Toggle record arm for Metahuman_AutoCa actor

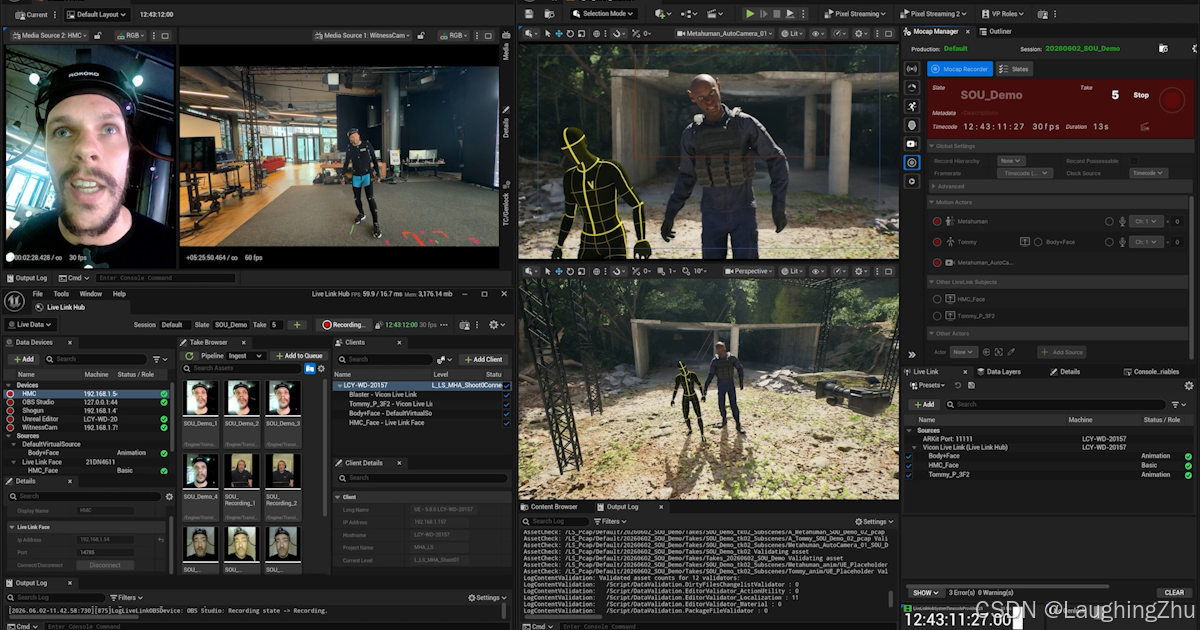coord(937,262)
